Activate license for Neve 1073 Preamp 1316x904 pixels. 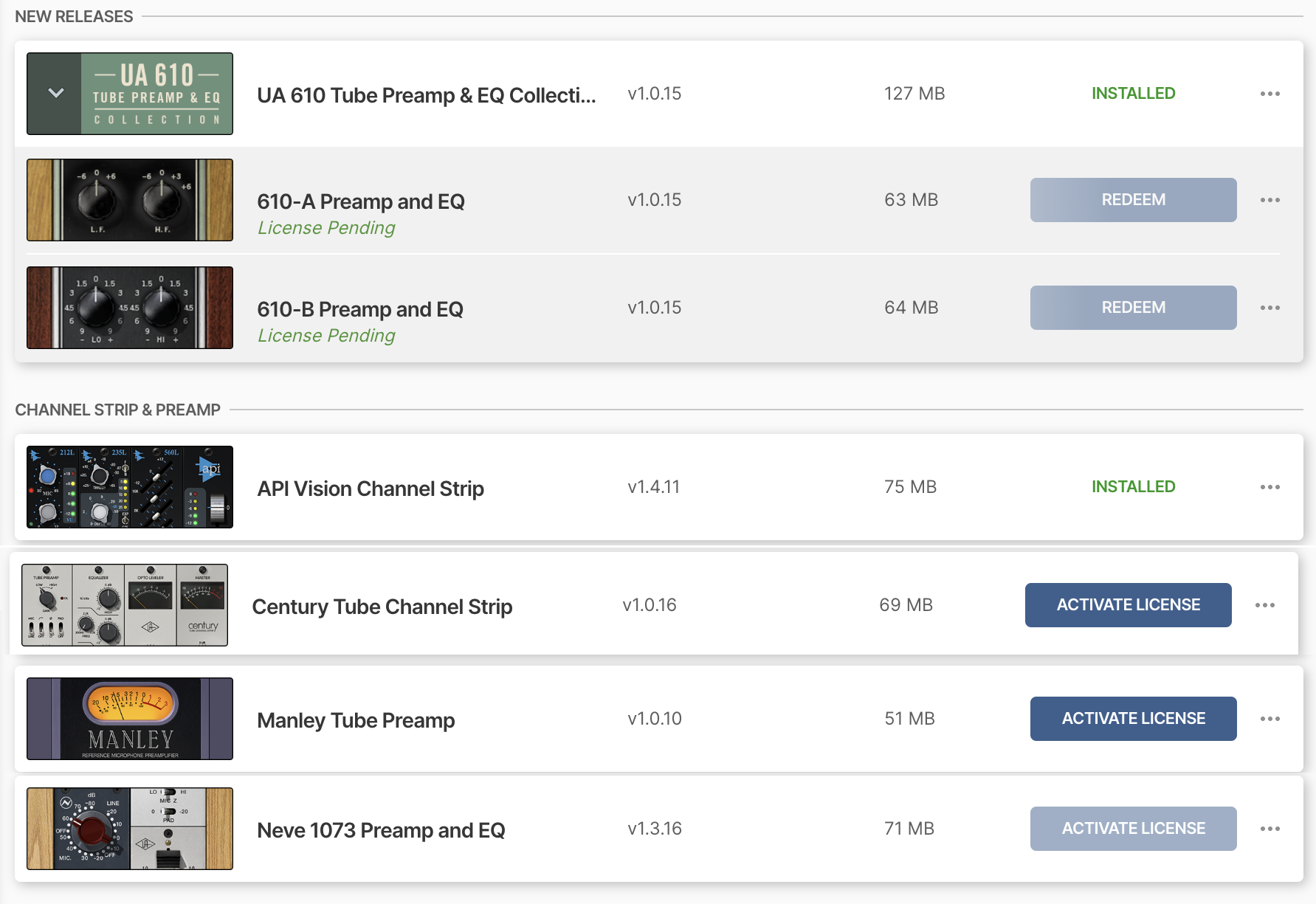[1133, 829]
